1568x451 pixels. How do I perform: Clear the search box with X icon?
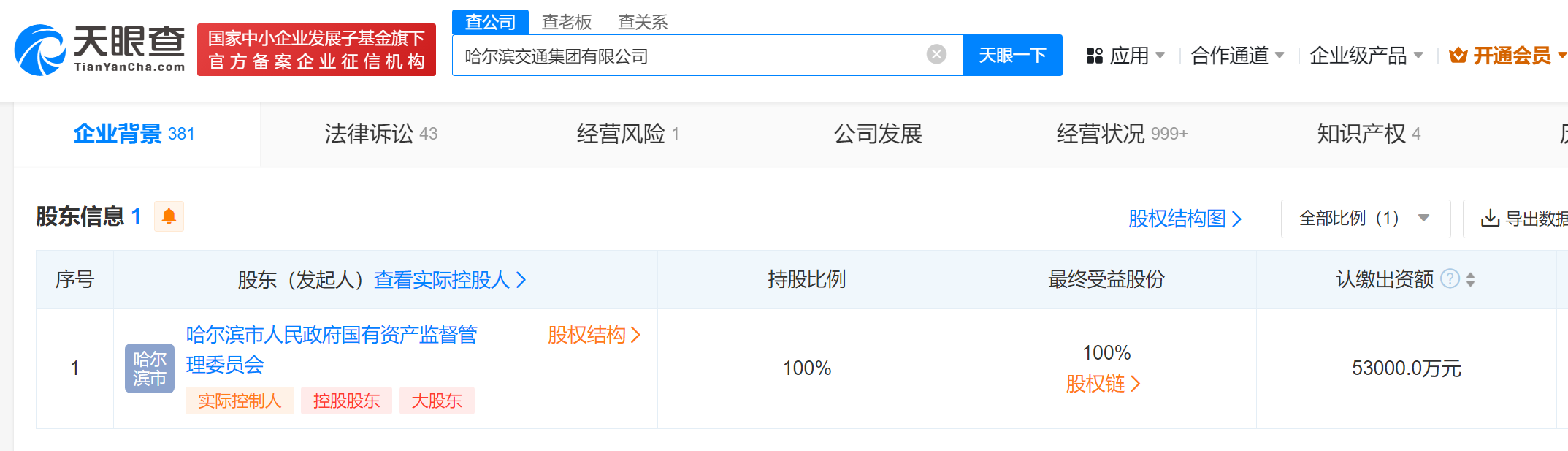click(x=936, y=54)
